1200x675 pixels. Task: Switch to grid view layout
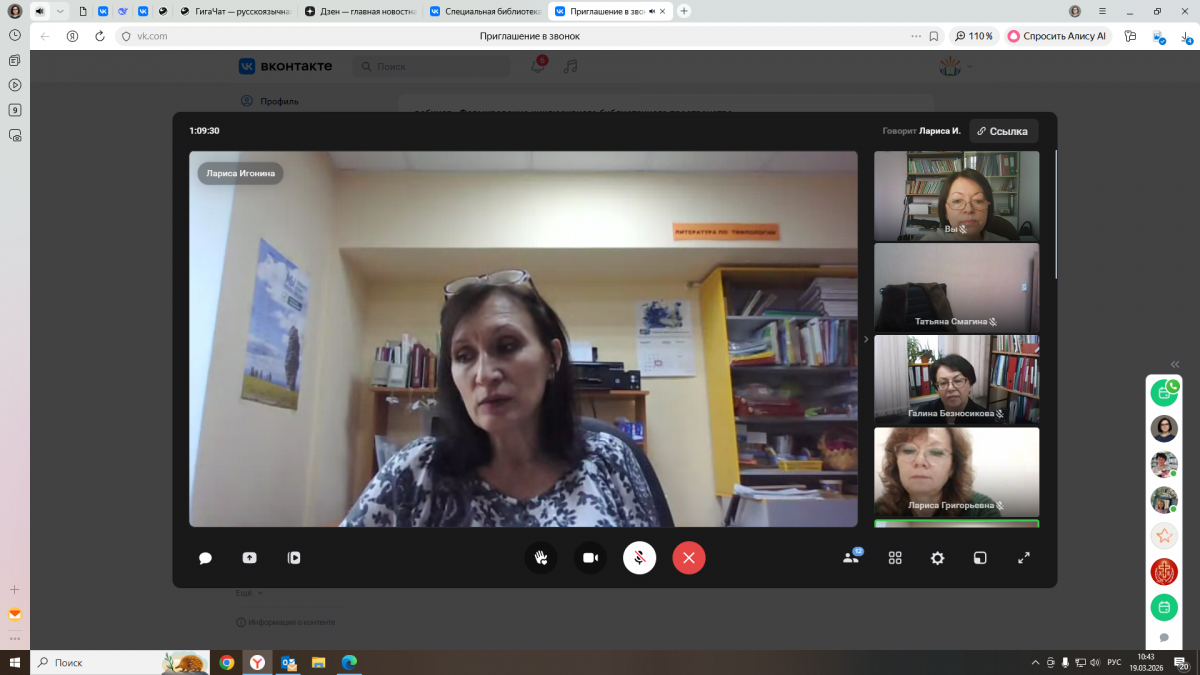[x=895, y=558]
